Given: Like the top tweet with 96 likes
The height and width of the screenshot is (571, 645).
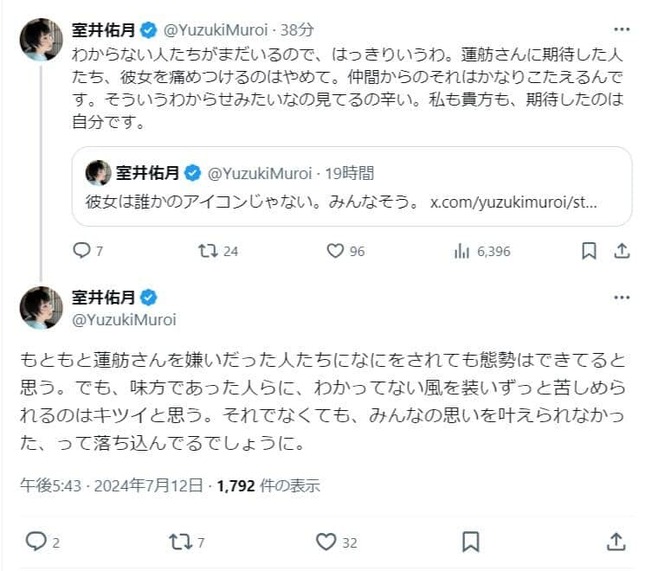Looking at the screenshot, I should [x=337, y=250].
